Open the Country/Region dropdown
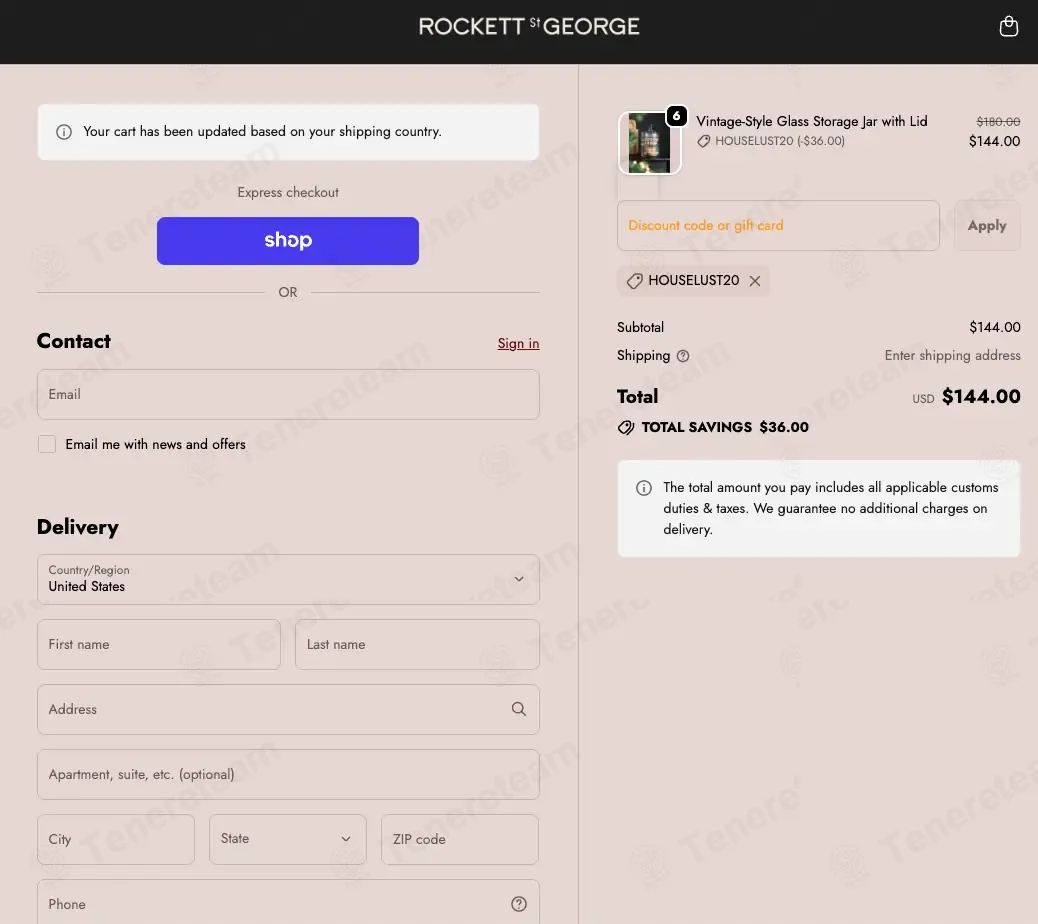The height and width of the screenshot is (924, 1038). (288, 579)
